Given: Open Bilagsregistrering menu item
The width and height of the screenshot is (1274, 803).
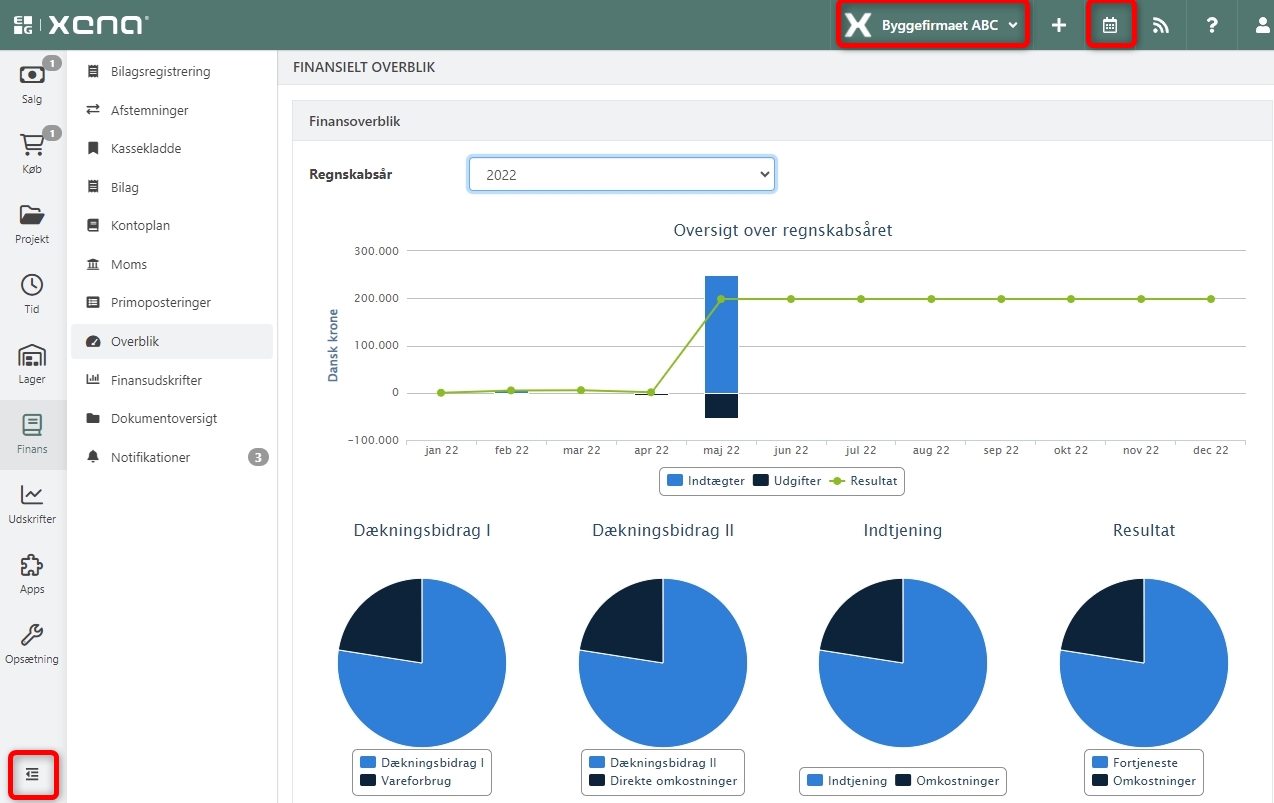Looking at the screenshot, I should point(160,72).
